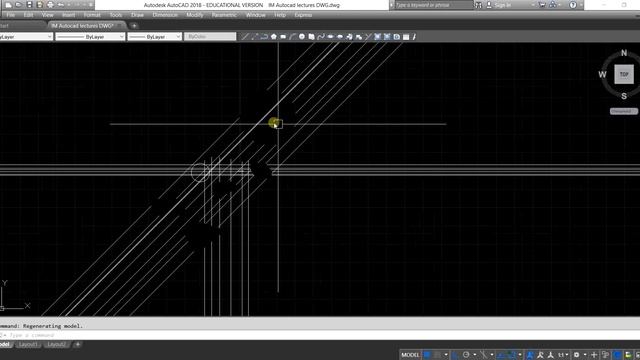Select the Polygon tool in draw toolbar
Screen dimensions: 640x360
(x=273, y=37)
